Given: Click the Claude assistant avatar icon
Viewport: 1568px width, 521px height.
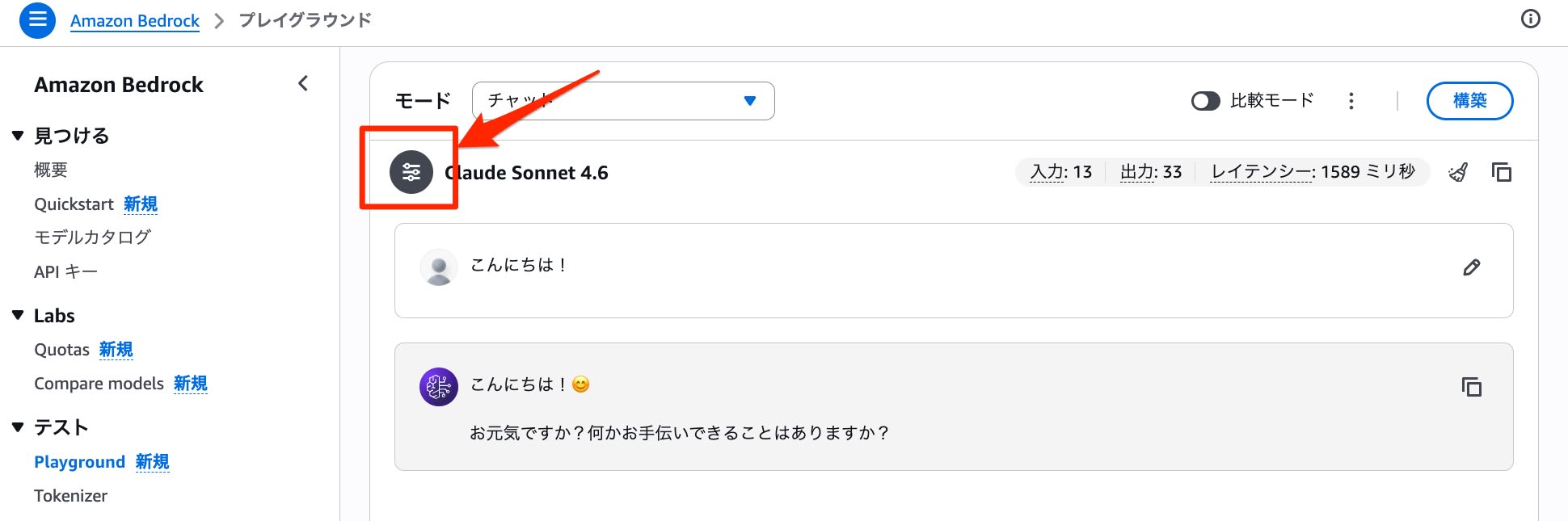Looking at the screenshot, I should [438, 387].
